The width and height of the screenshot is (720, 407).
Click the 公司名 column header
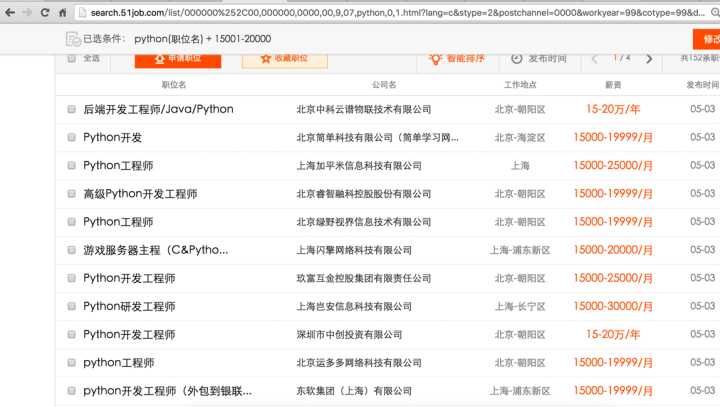pyautogui.click(x=384, y=85)
